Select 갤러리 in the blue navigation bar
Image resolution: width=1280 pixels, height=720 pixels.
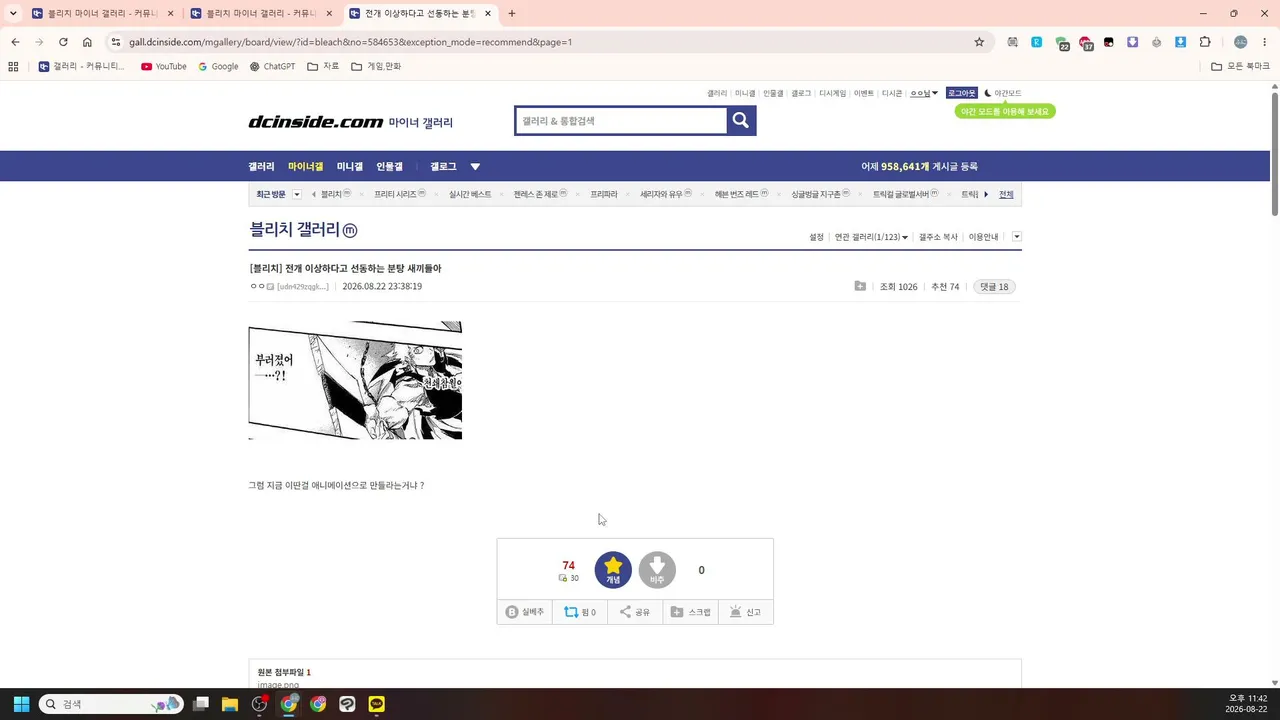point(261,167)
